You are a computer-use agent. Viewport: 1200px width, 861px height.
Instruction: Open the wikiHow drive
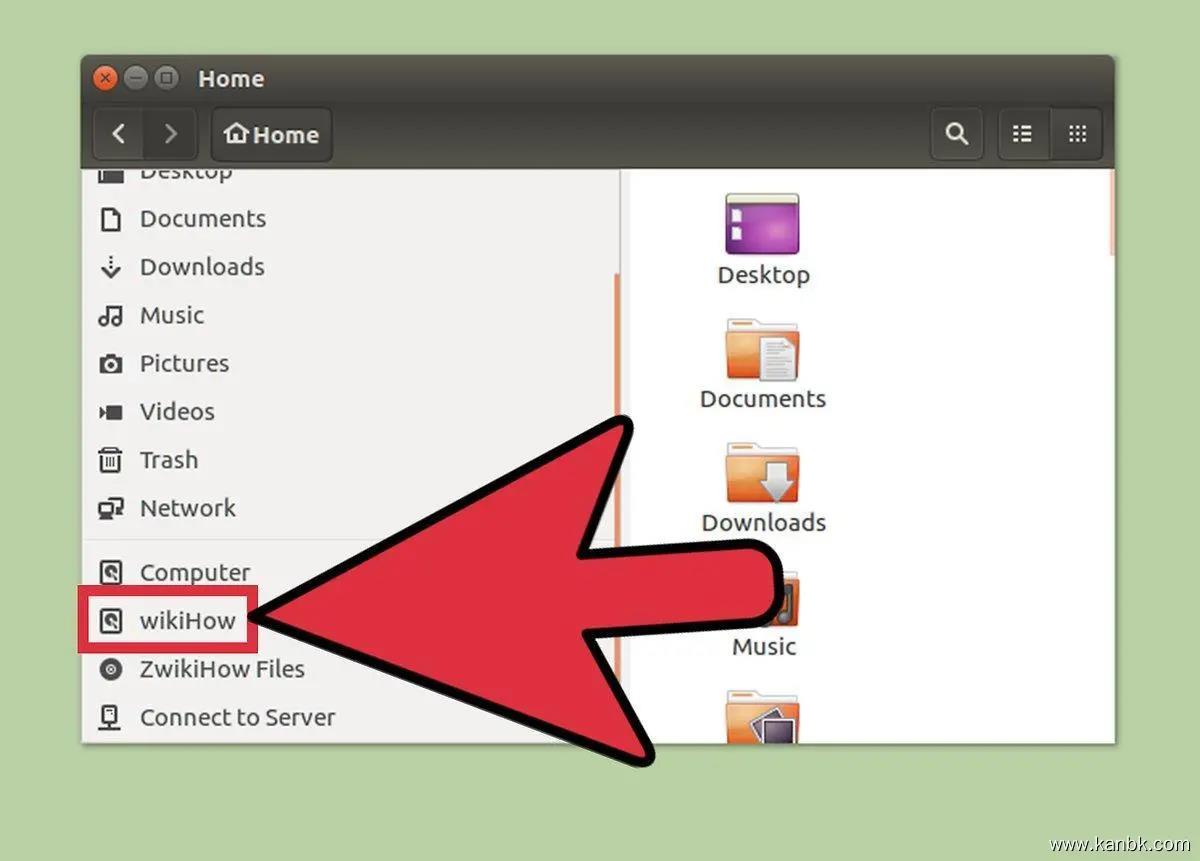point(186,621)
